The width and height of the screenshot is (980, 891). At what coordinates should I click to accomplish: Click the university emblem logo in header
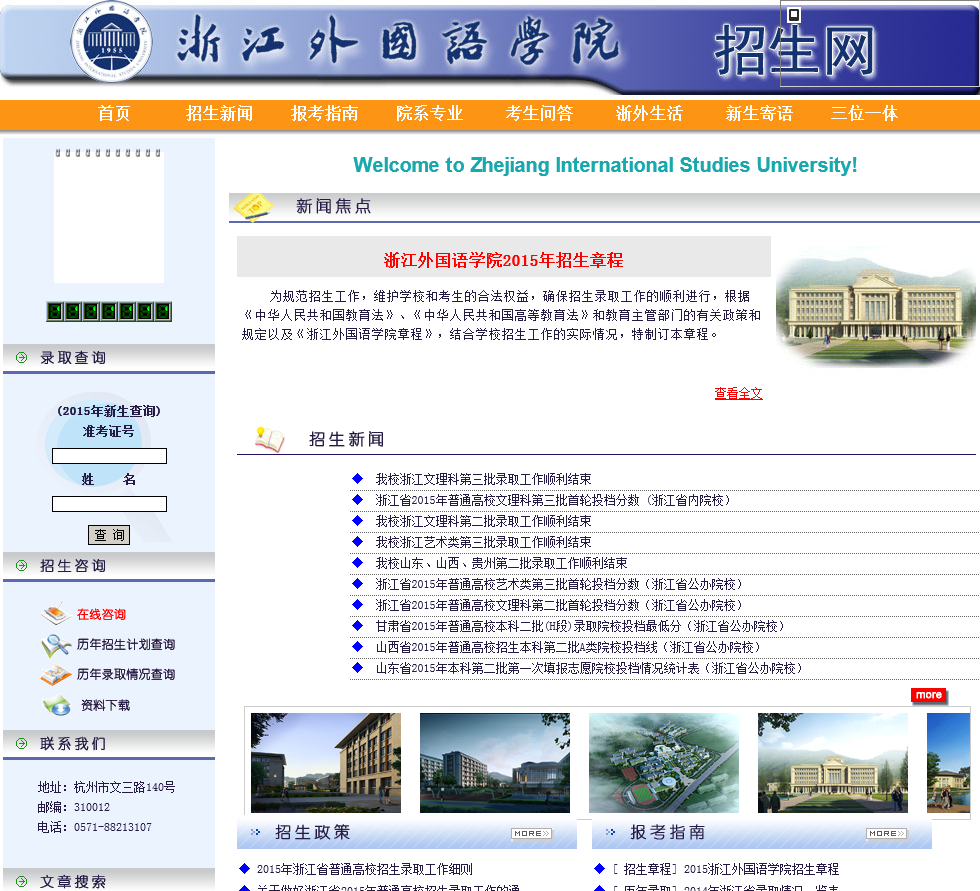pos(111,42)
